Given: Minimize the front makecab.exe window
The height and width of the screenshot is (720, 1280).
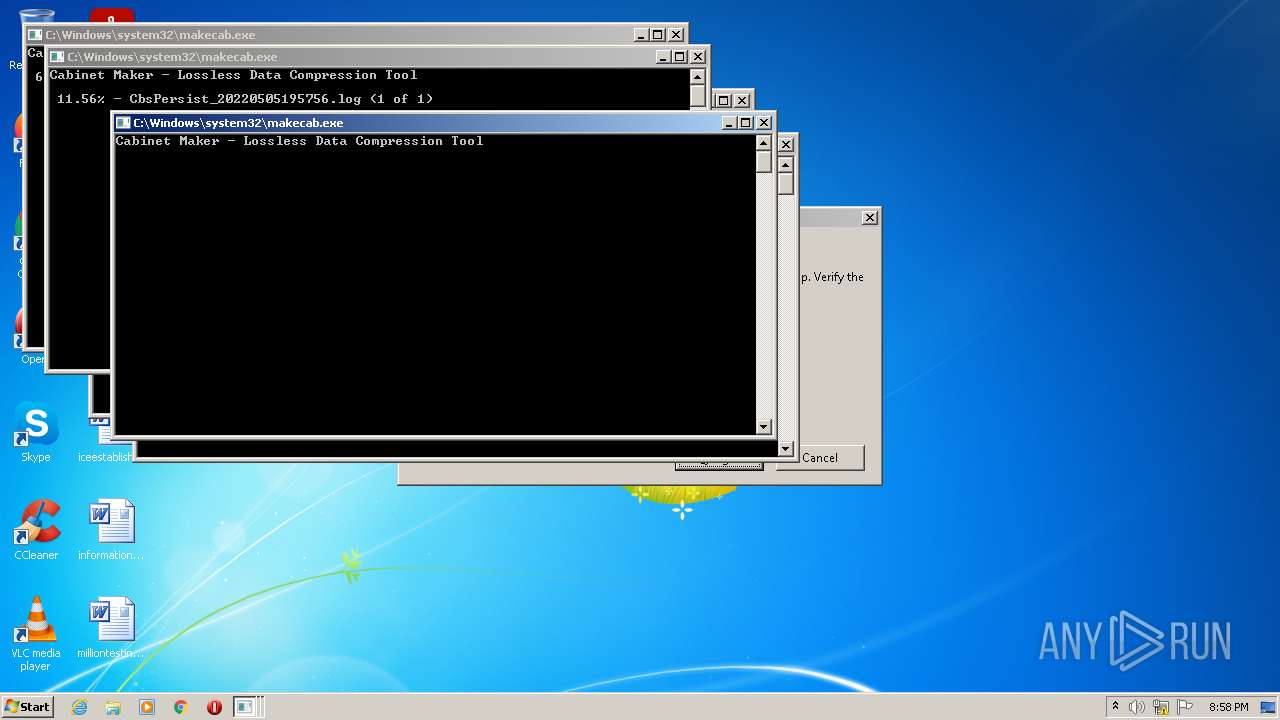Looking at the screenshot, I should click(x=730, y=123).
